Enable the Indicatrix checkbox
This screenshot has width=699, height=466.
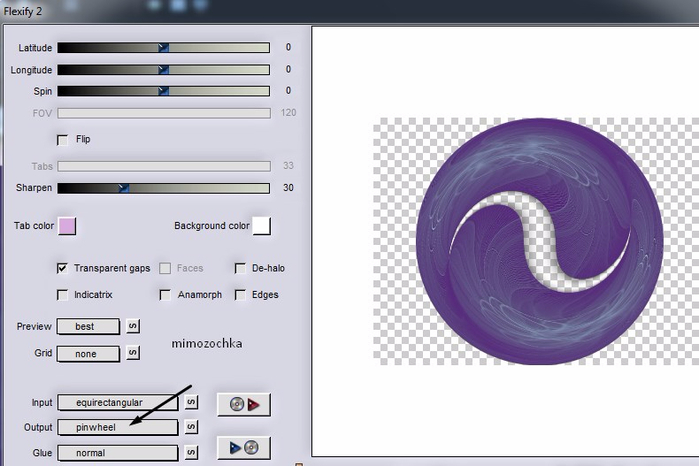click(x=62, y=295)
